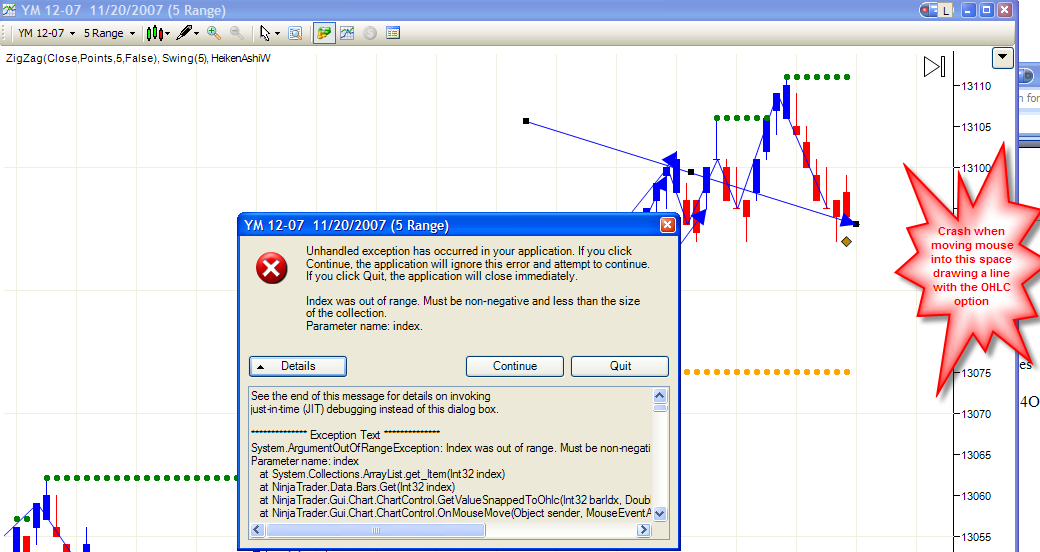1040x552 pixels.
Task: Minimize the YM 12-07 chart window
Action: click(x=969, y=10)
